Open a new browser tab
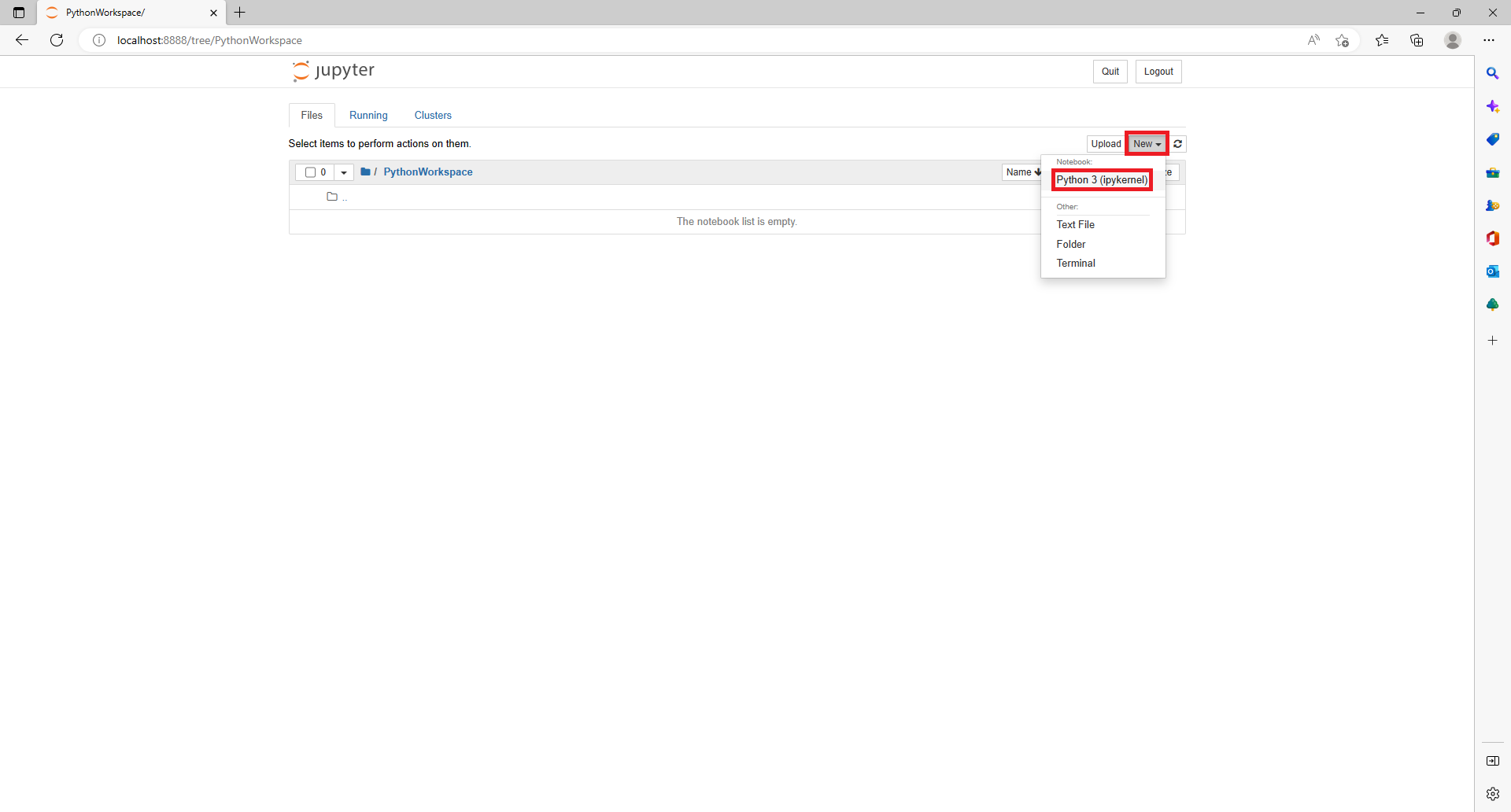Screen dimensions: 1511x812 pos(240,13)
